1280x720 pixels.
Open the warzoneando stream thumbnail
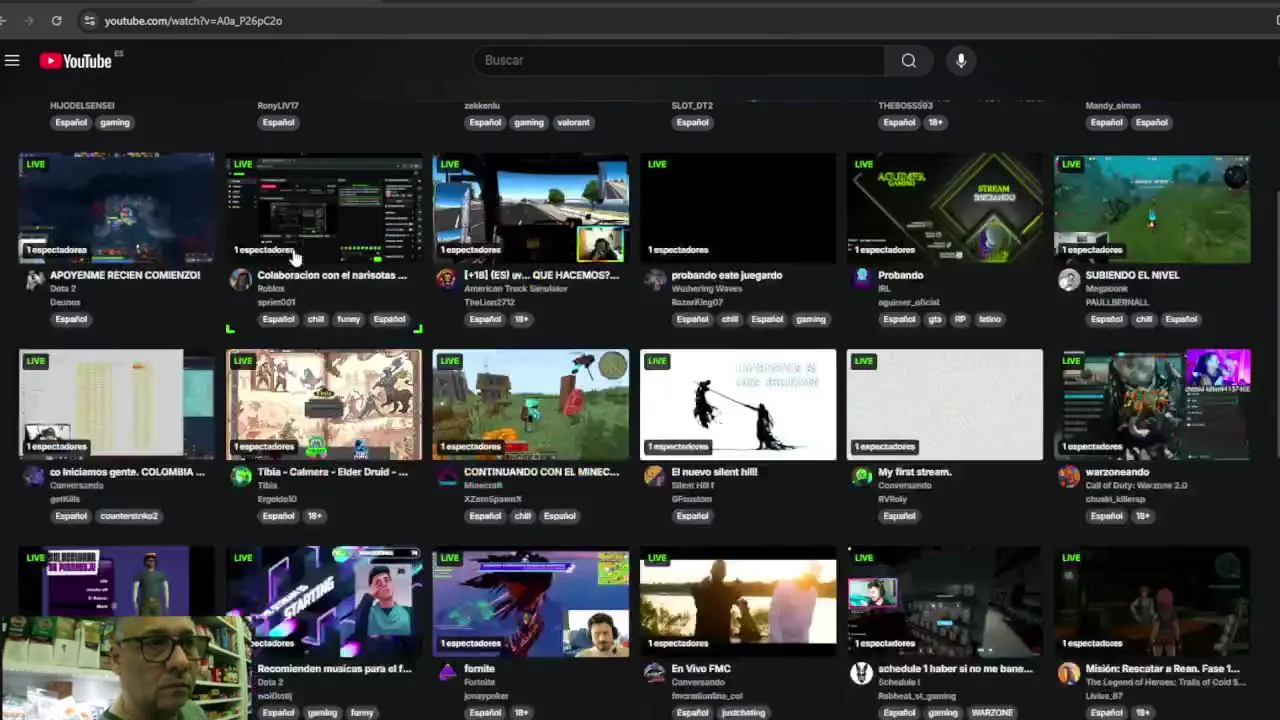(1152, 405)
